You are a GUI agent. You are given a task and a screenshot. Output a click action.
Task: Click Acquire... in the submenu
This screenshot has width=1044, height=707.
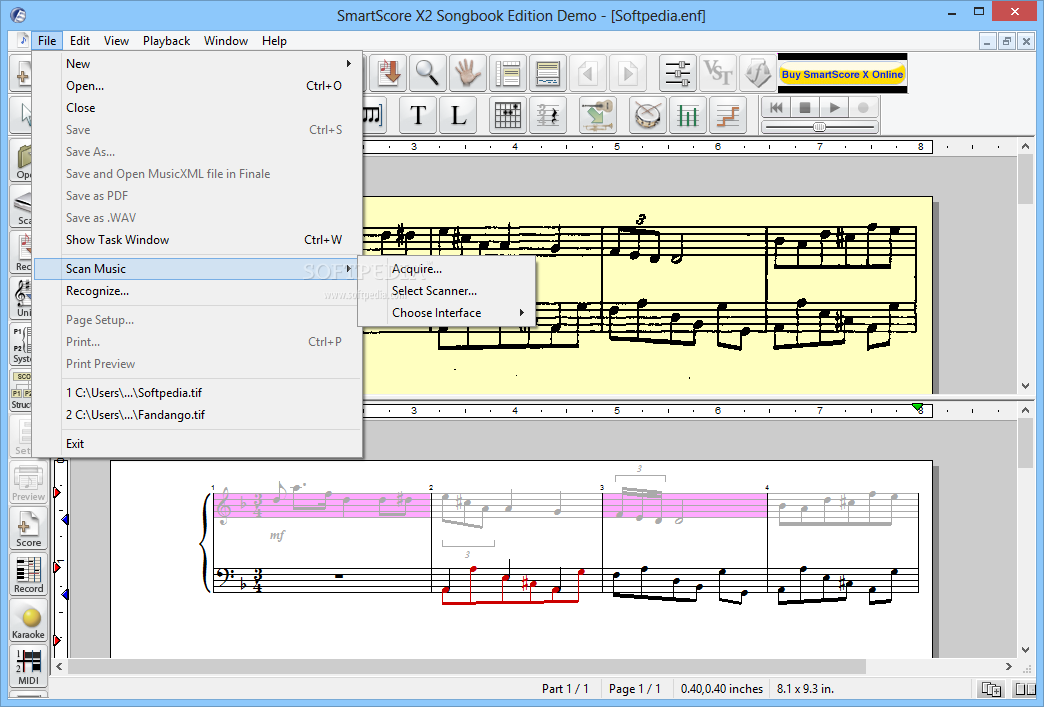click(447, 268)
